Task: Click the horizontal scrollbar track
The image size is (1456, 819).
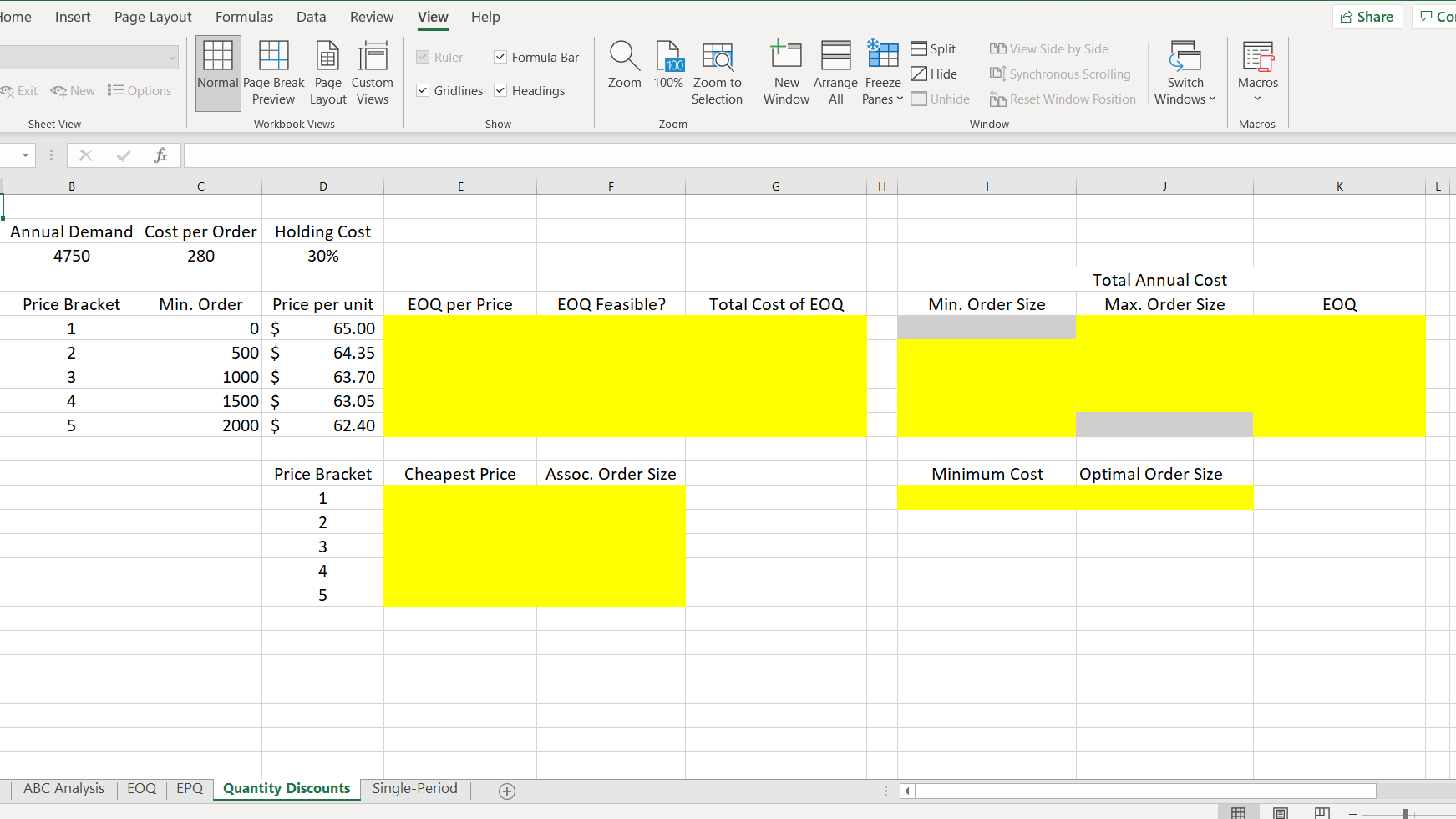Action: (1145, 791)
